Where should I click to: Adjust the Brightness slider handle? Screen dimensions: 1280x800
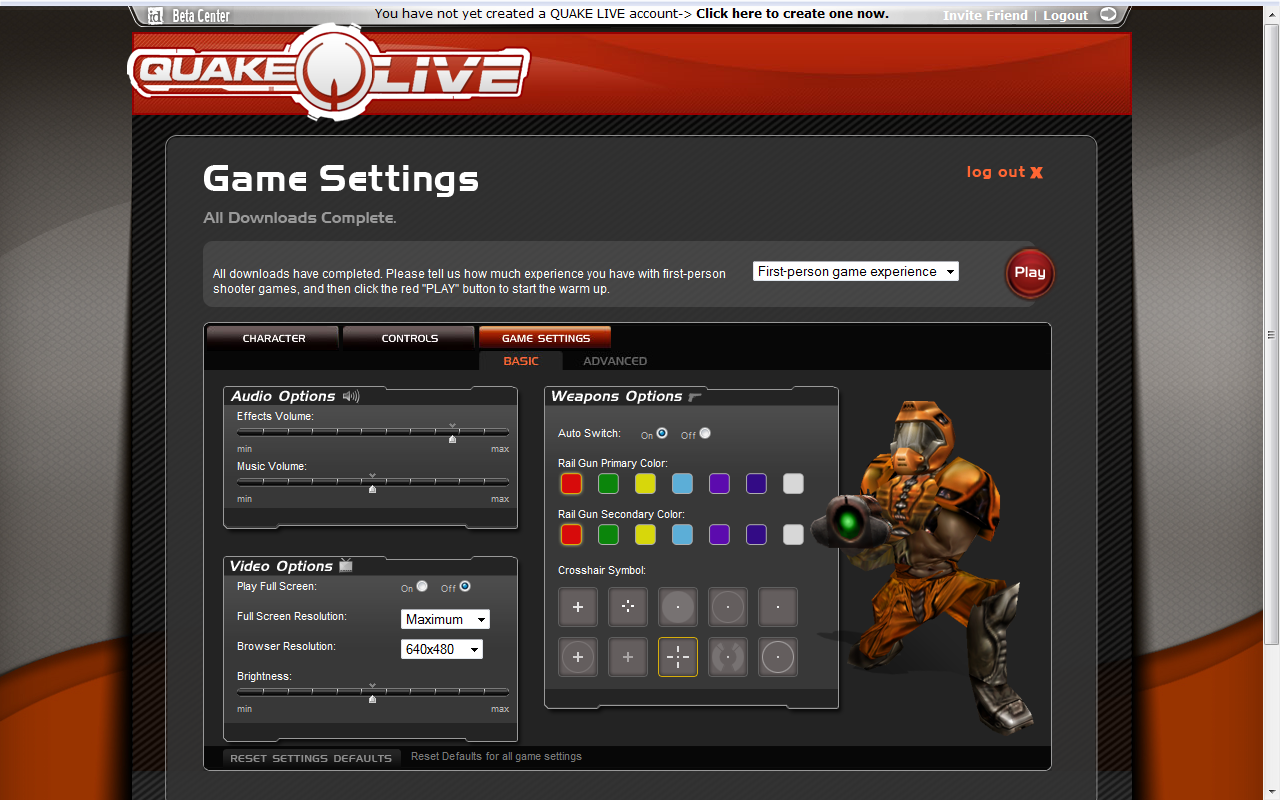click(x=372, y=698)
